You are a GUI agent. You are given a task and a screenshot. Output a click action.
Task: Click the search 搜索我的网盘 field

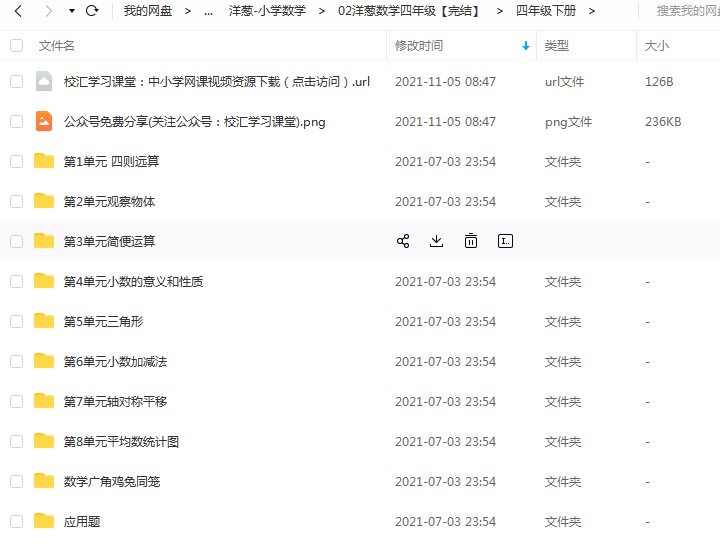click(x=687, y=11)
